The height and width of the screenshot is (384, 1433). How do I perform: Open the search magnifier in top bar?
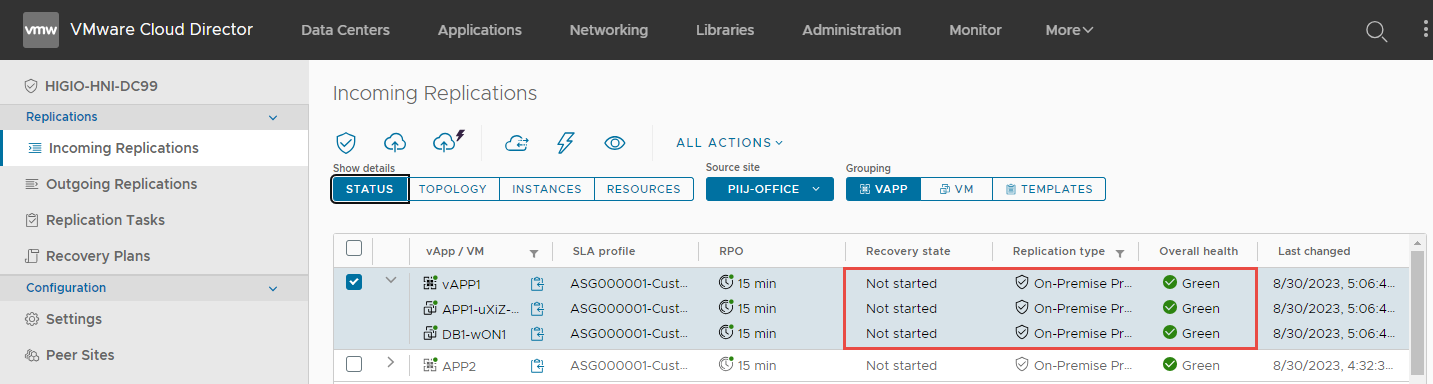click(1377, 31)
